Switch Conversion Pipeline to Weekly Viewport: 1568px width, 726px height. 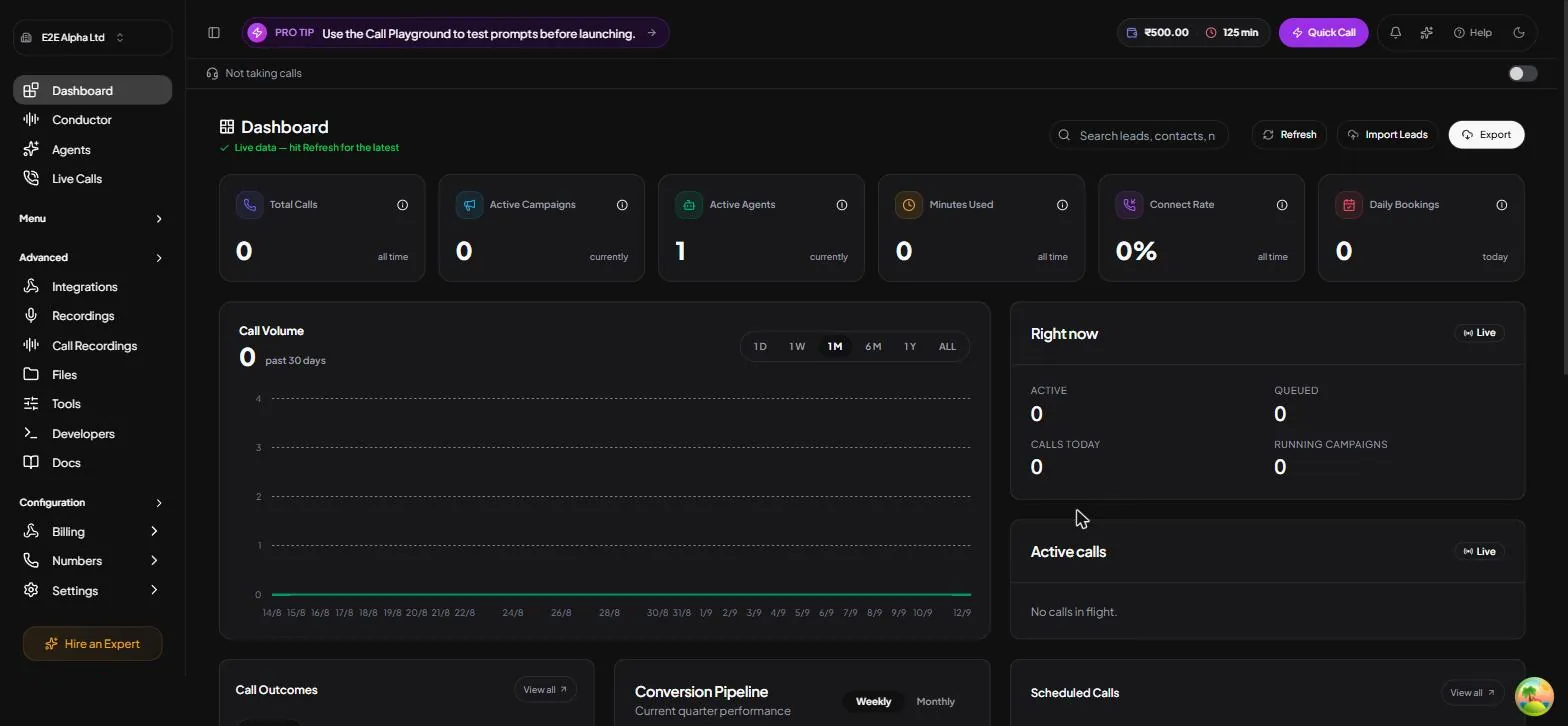pyautogui.click(x=873, y=702)
